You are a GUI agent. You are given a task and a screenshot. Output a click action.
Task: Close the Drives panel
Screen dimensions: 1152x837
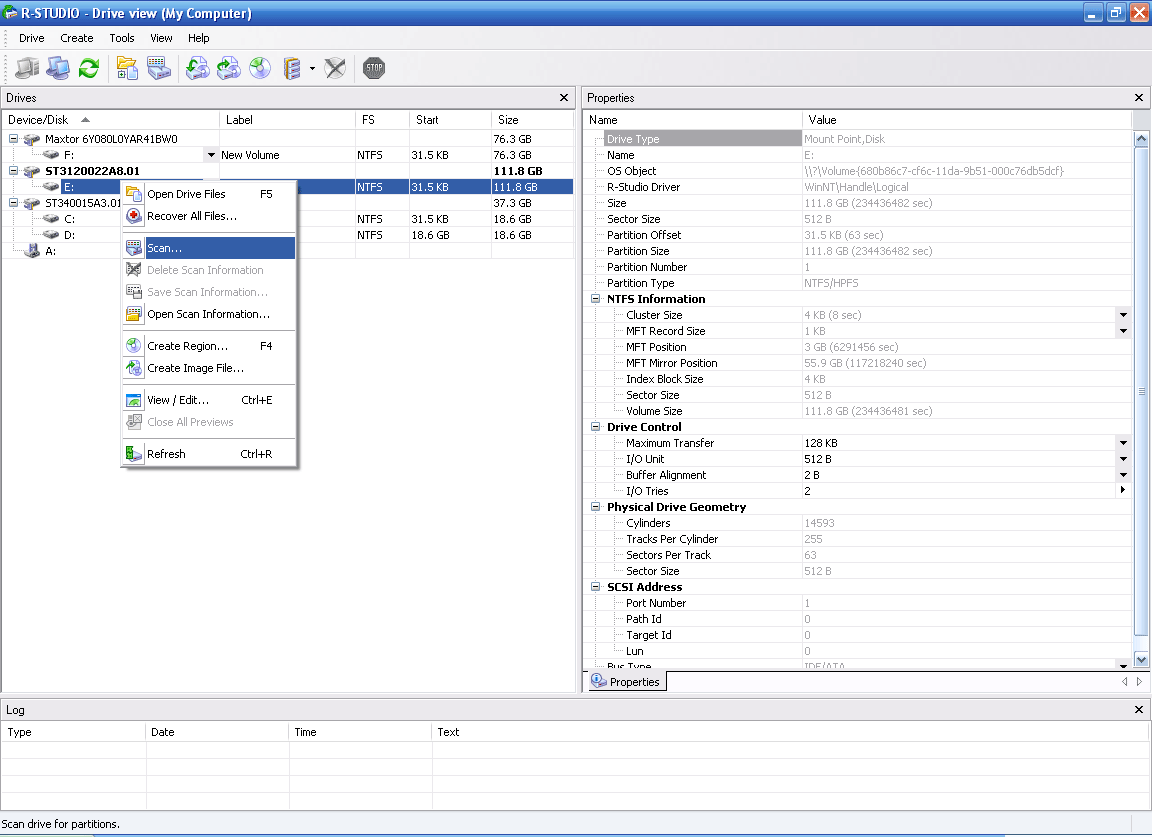564,98
